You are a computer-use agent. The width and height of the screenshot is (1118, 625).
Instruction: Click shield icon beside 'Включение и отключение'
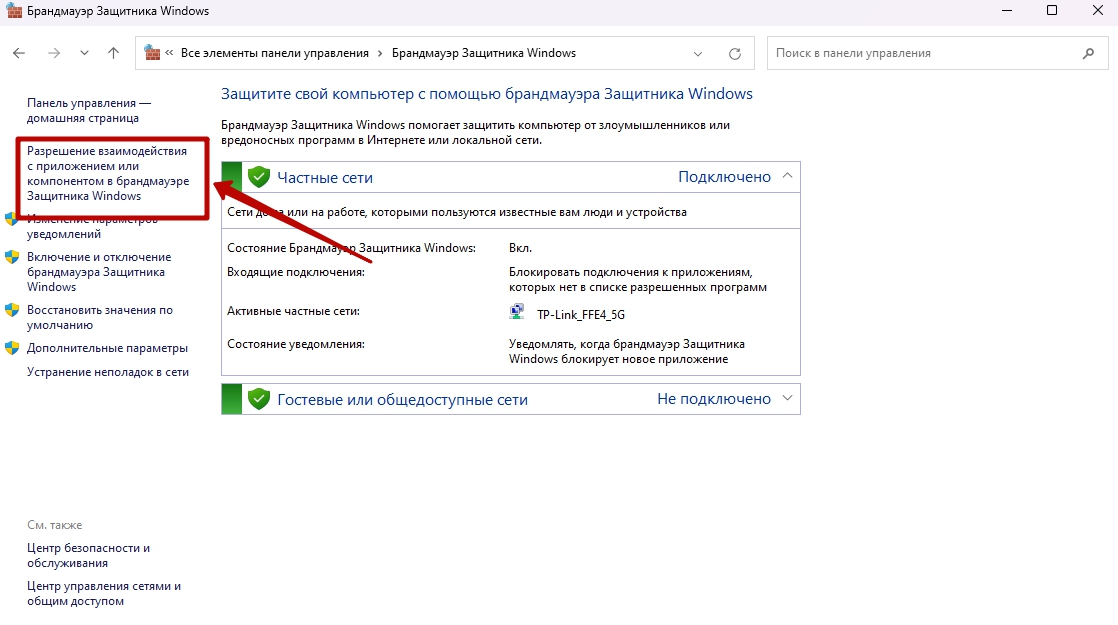click(x=12, y=257)
